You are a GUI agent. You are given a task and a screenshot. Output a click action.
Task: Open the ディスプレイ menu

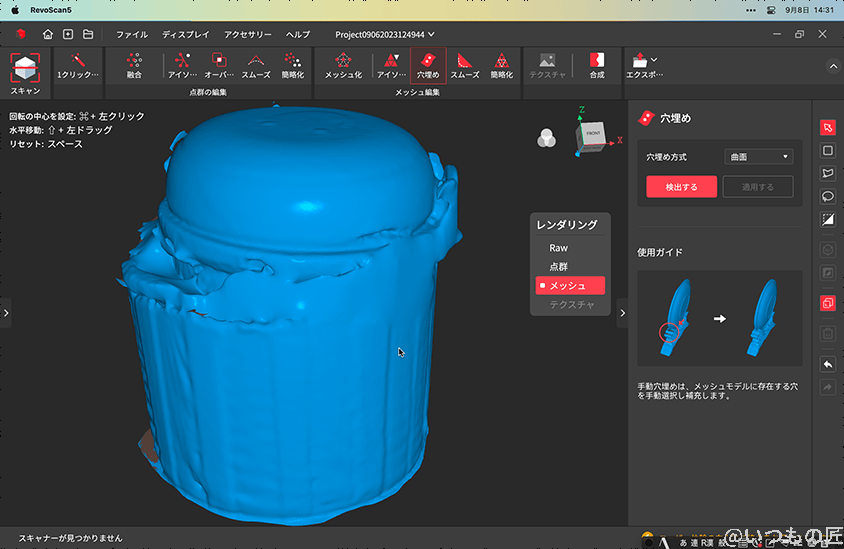pyautogui.click(x=185, y=35)
